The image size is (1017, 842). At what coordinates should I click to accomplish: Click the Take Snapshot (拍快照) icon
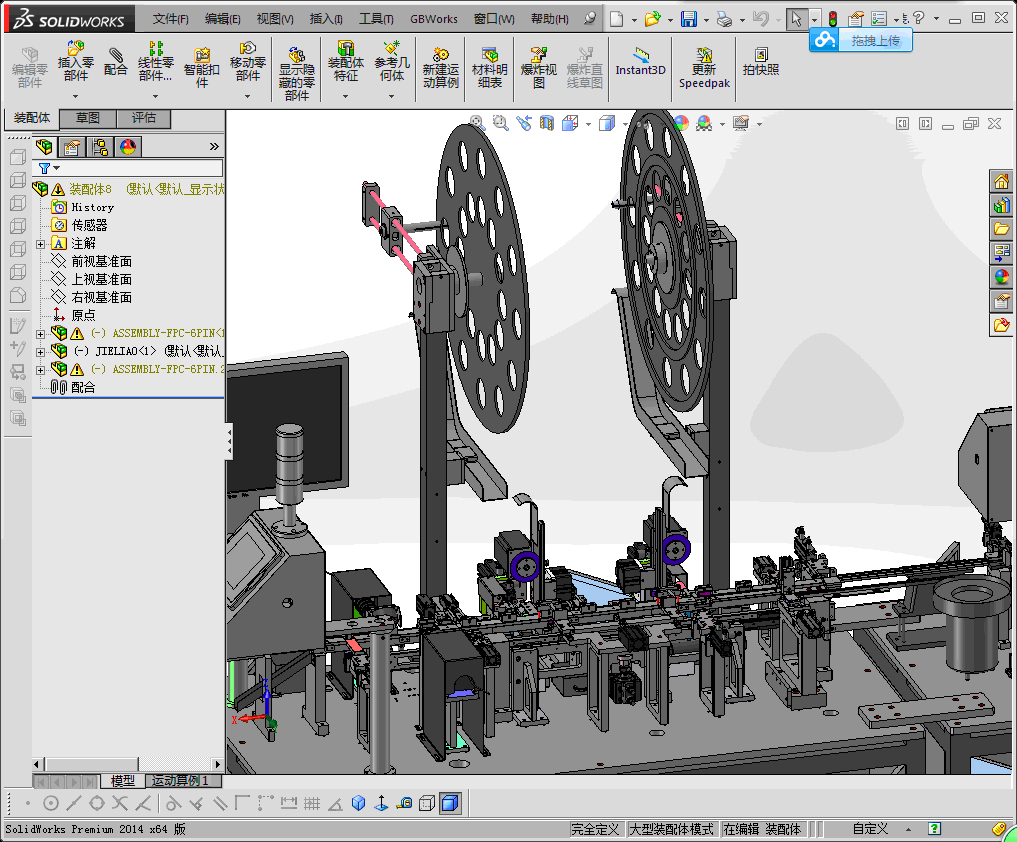click(761, 61)
